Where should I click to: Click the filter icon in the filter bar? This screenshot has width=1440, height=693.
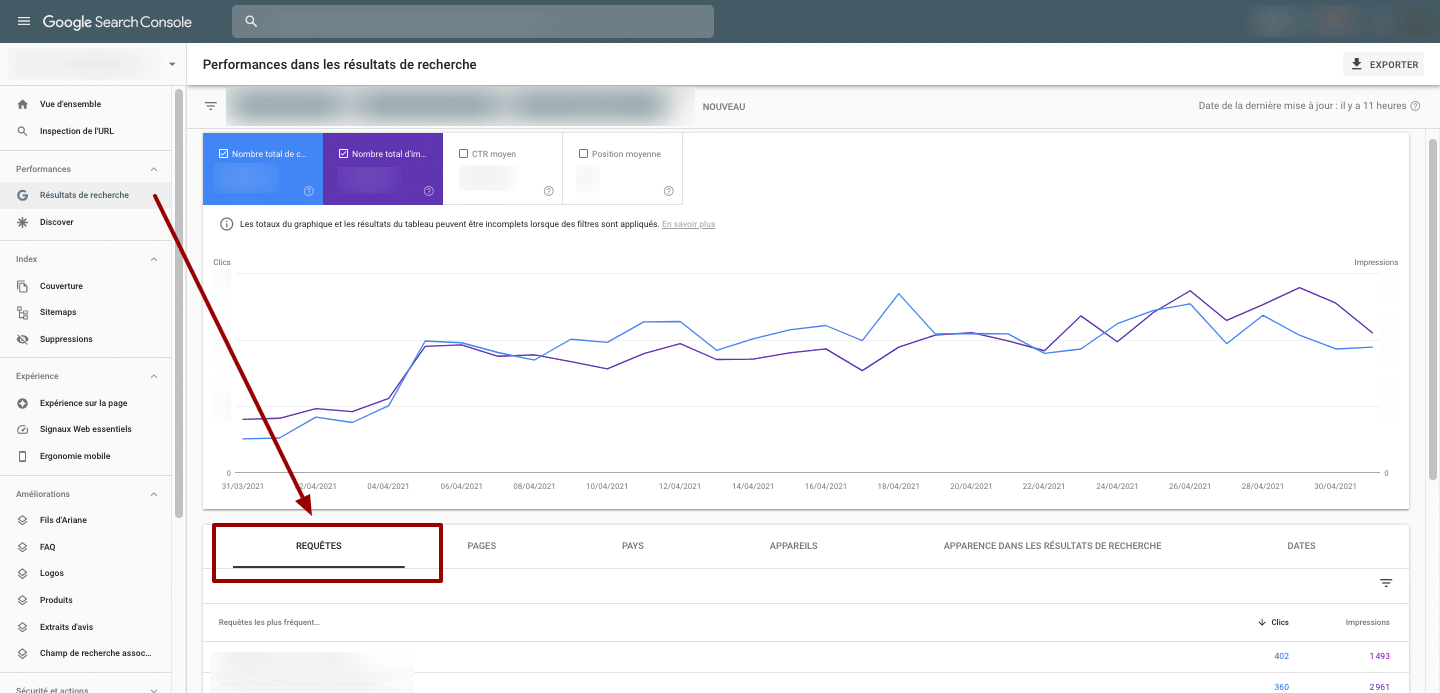click(211, 106)
